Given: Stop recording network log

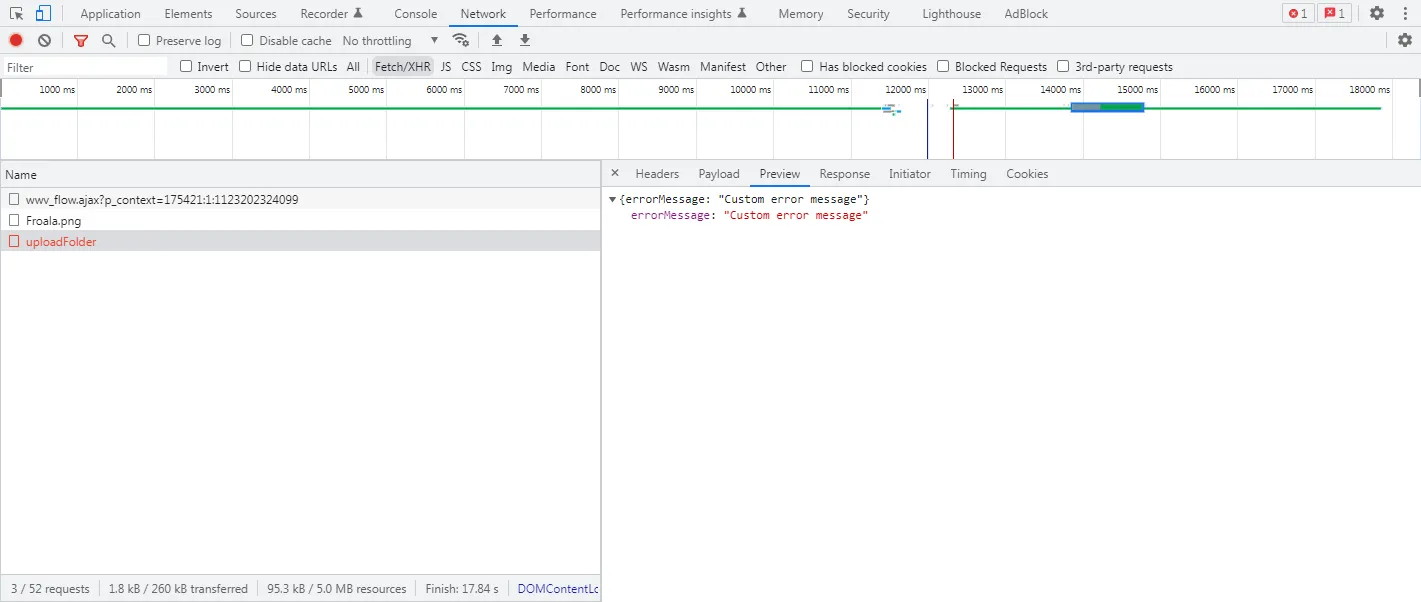Looking at the screenshot, I should (x=16, y=40).
